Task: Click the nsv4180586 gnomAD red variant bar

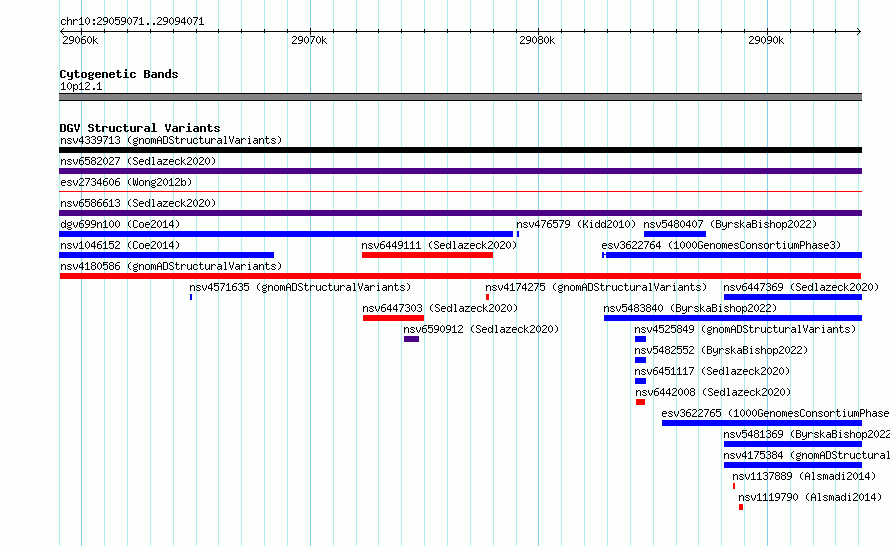Action: (x=460, y=276)
